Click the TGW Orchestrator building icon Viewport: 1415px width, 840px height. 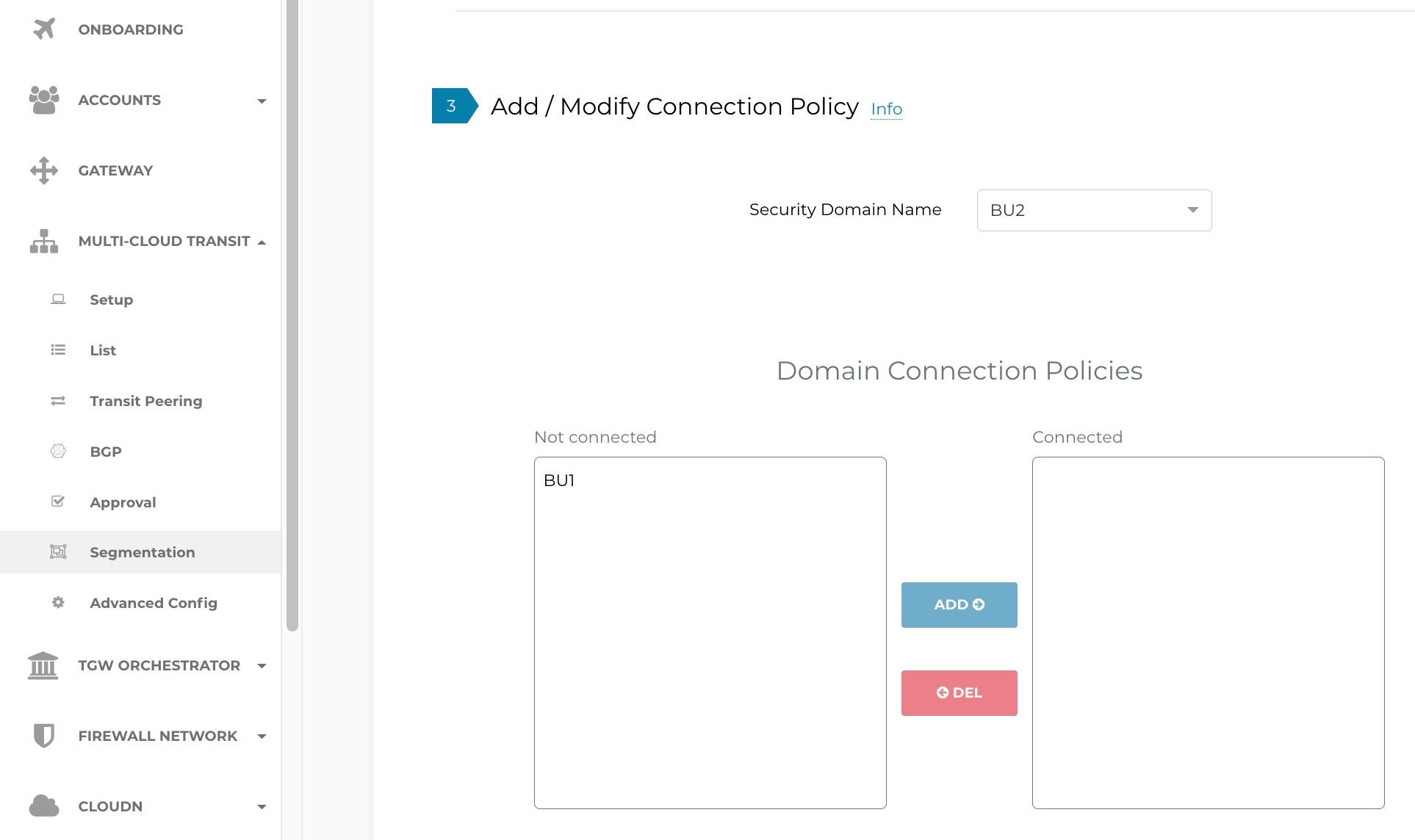tap(43, 665)
